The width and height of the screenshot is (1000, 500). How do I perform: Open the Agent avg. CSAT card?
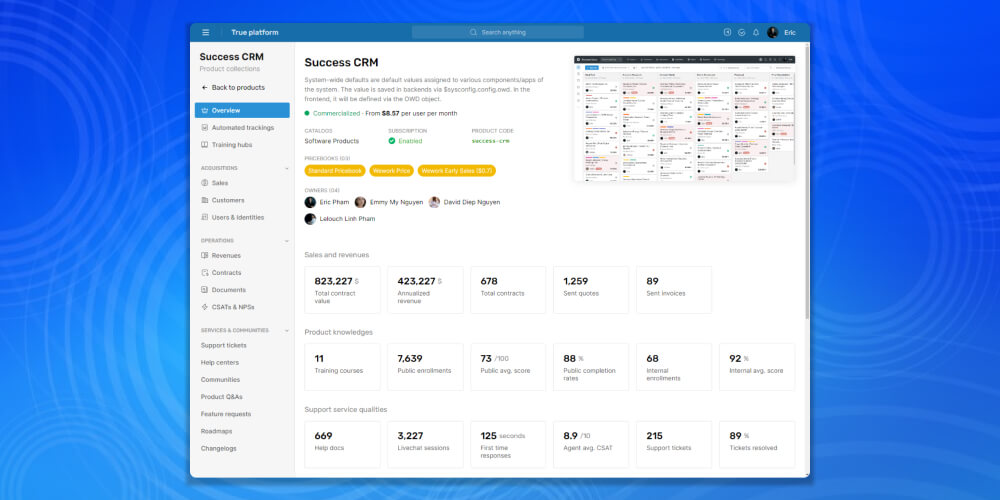(591, 445)
